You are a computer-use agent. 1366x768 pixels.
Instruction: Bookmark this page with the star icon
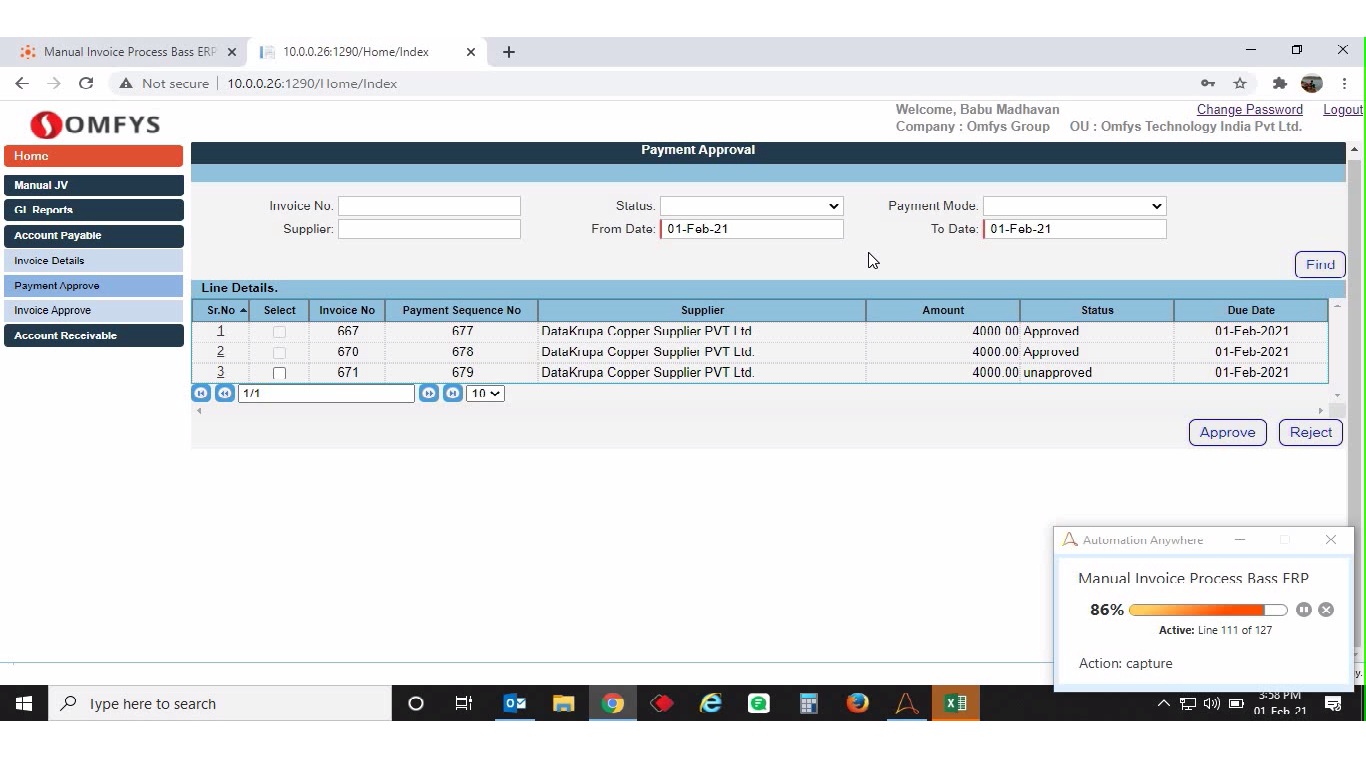coord(1240,84)
